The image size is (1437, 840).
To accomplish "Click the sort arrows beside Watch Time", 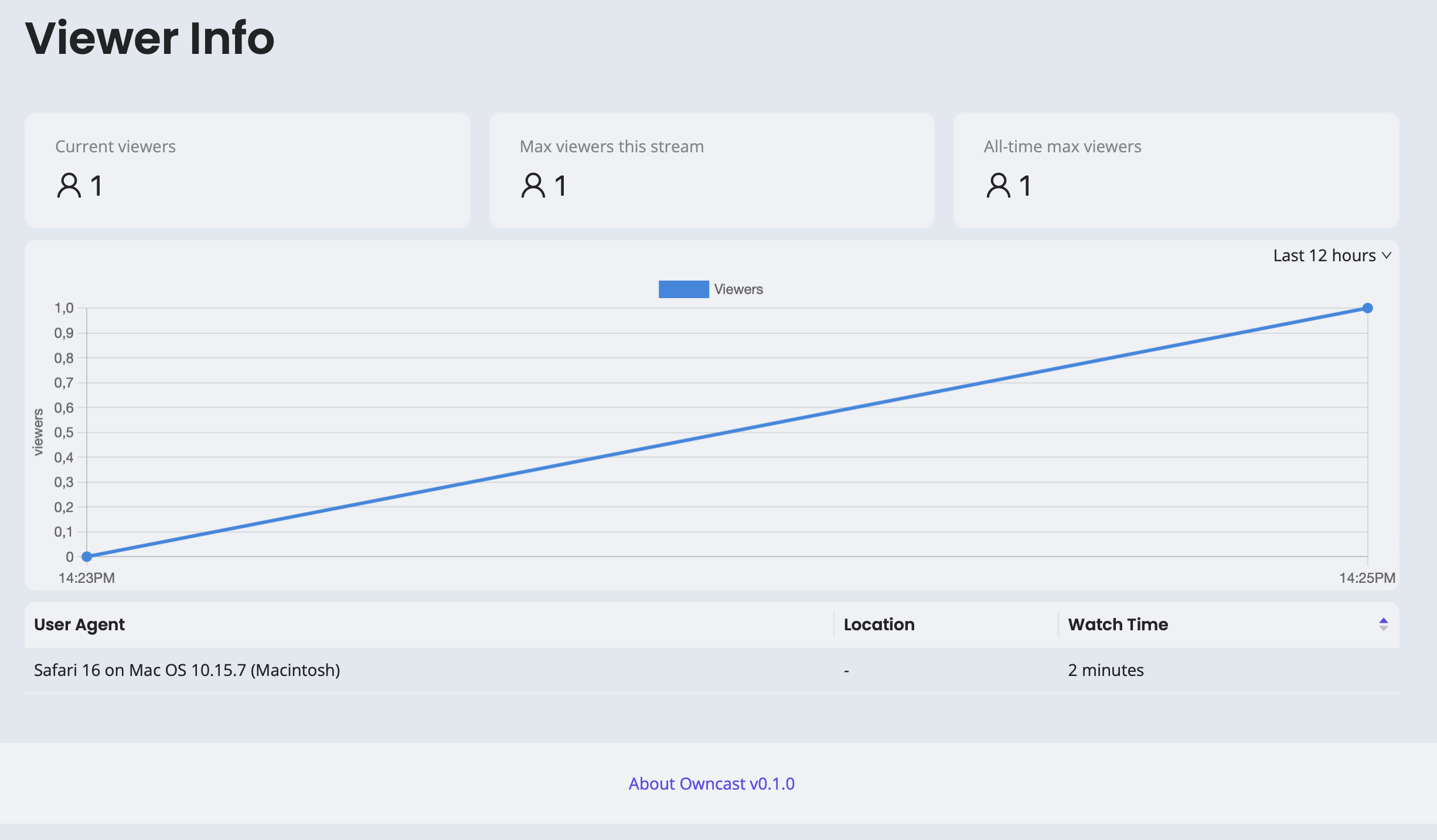I will tap(1384, 624).
